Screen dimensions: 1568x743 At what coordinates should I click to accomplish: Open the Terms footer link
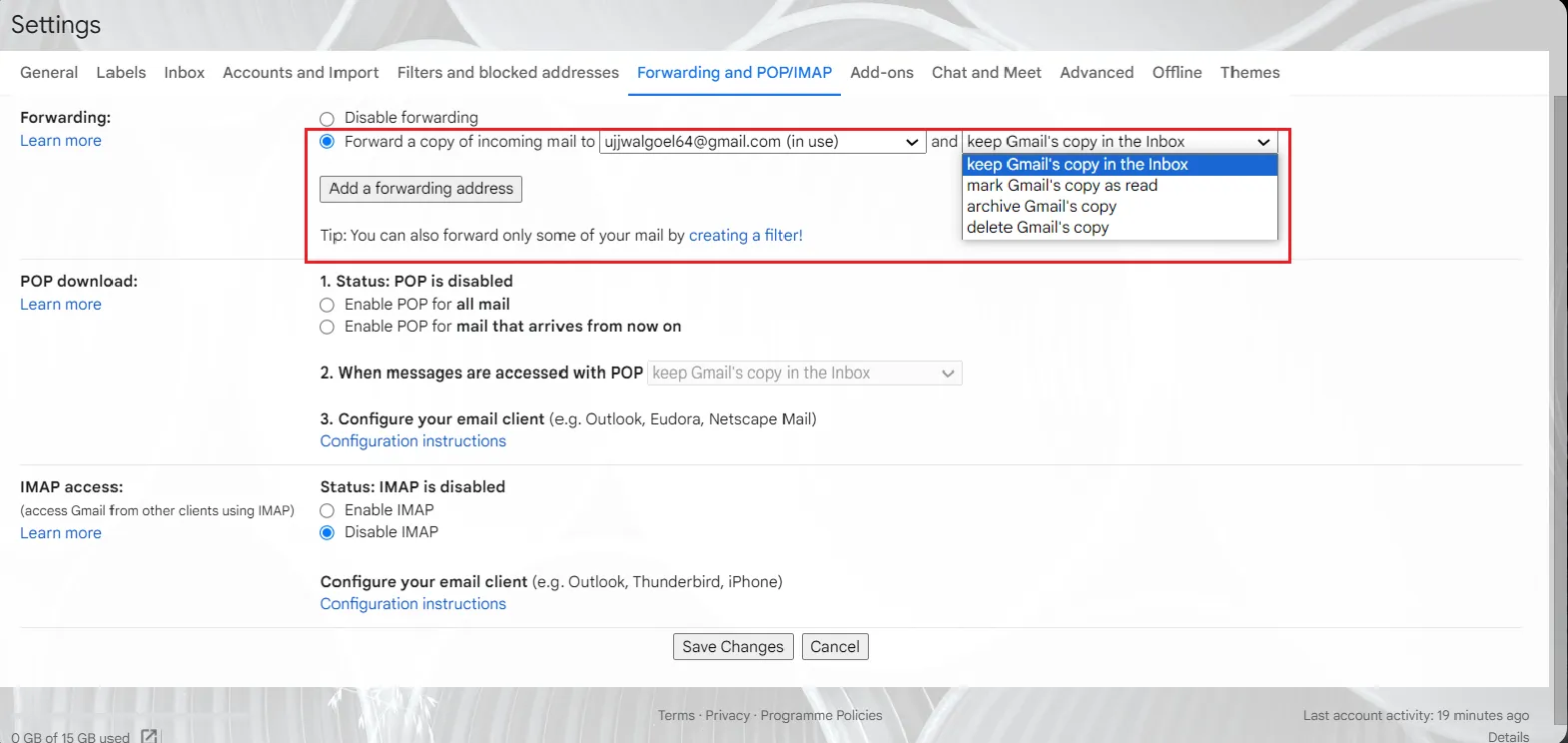676,716
